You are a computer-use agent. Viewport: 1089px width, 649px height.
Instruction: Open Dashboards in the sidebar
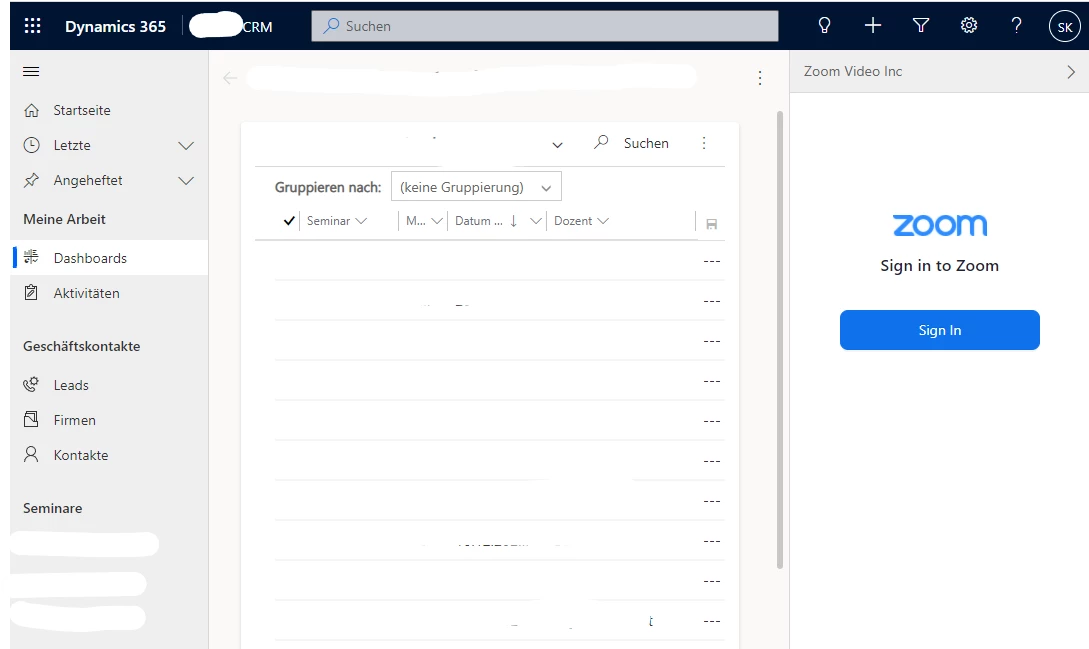109,258
